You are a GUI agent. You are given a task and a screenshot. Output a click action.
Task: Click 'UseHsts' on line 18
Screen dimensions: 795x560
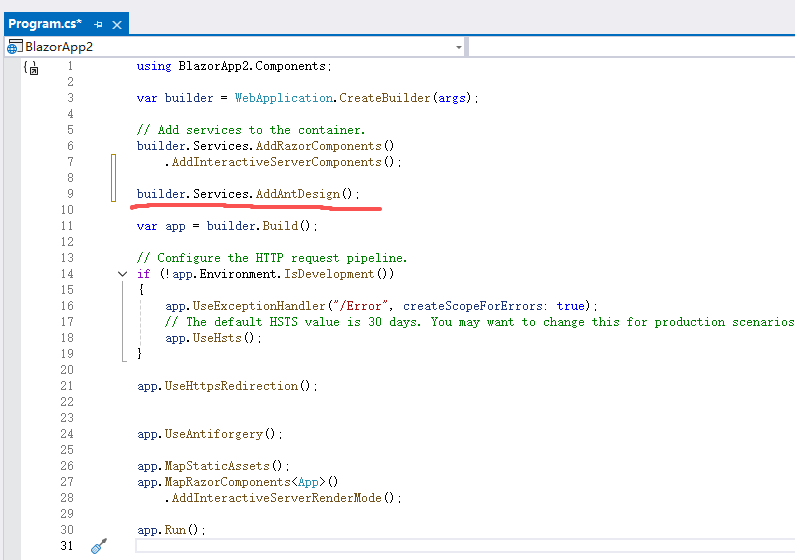[217, 338]
